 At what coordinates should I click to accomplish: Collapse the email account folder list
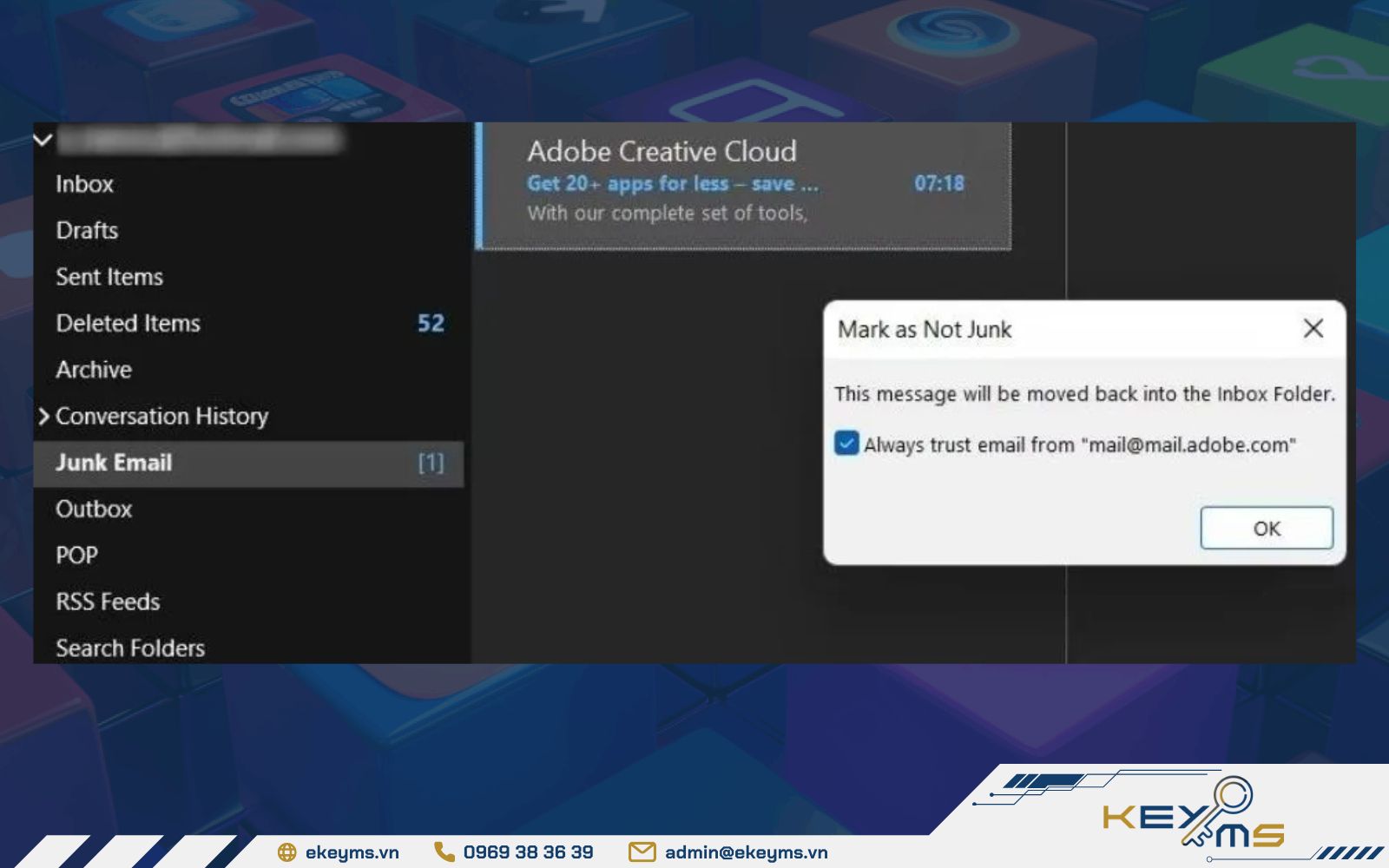(43, 139)
